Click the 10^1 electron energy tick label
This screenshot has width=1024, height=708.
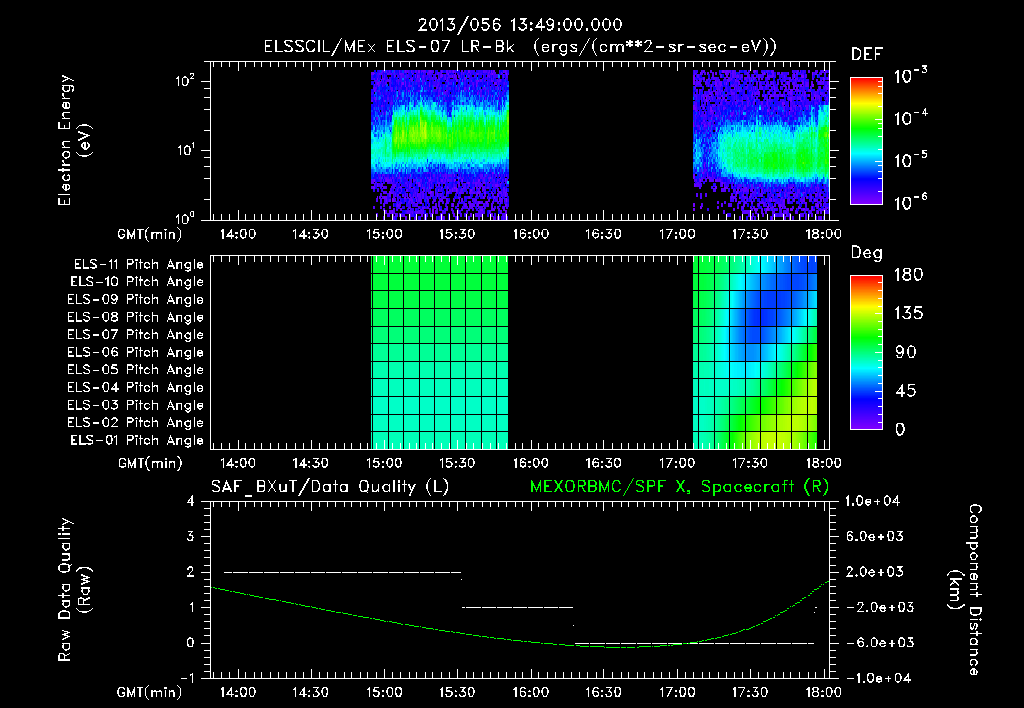coord(184,150)
